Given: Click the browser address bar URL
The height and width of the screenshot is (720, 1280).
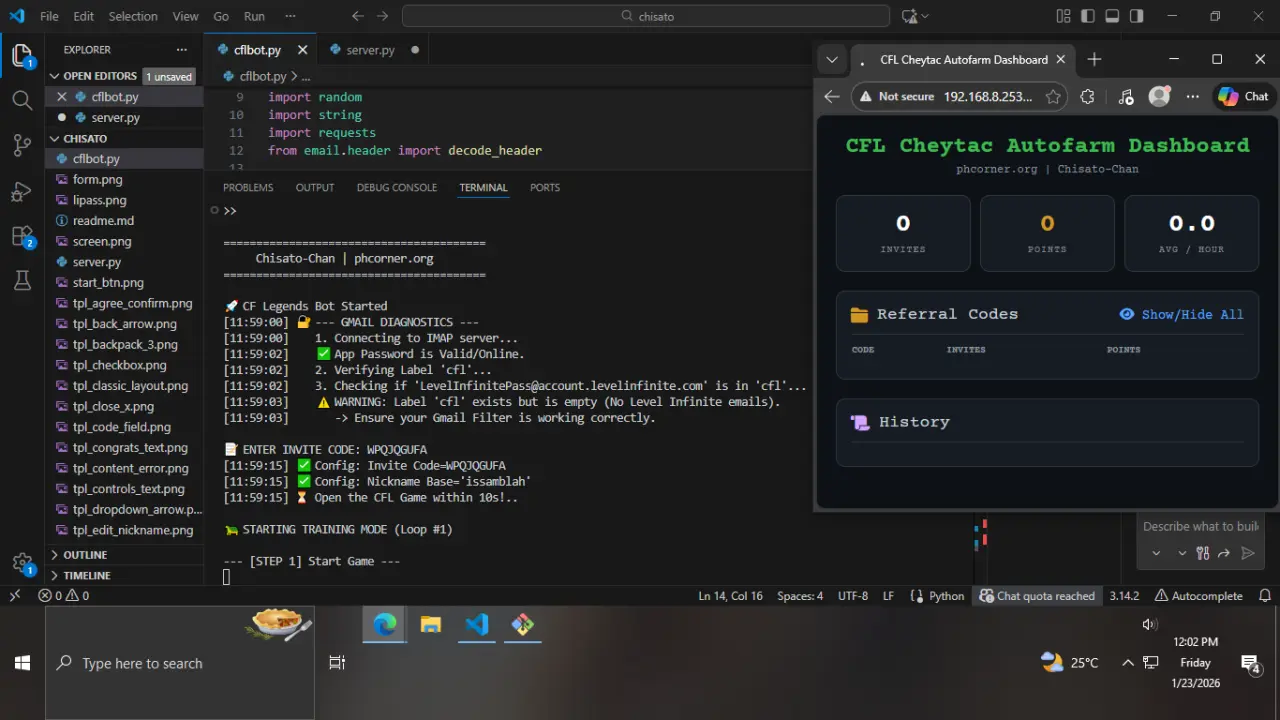Looking at the screenshot, I should [988, 97].
